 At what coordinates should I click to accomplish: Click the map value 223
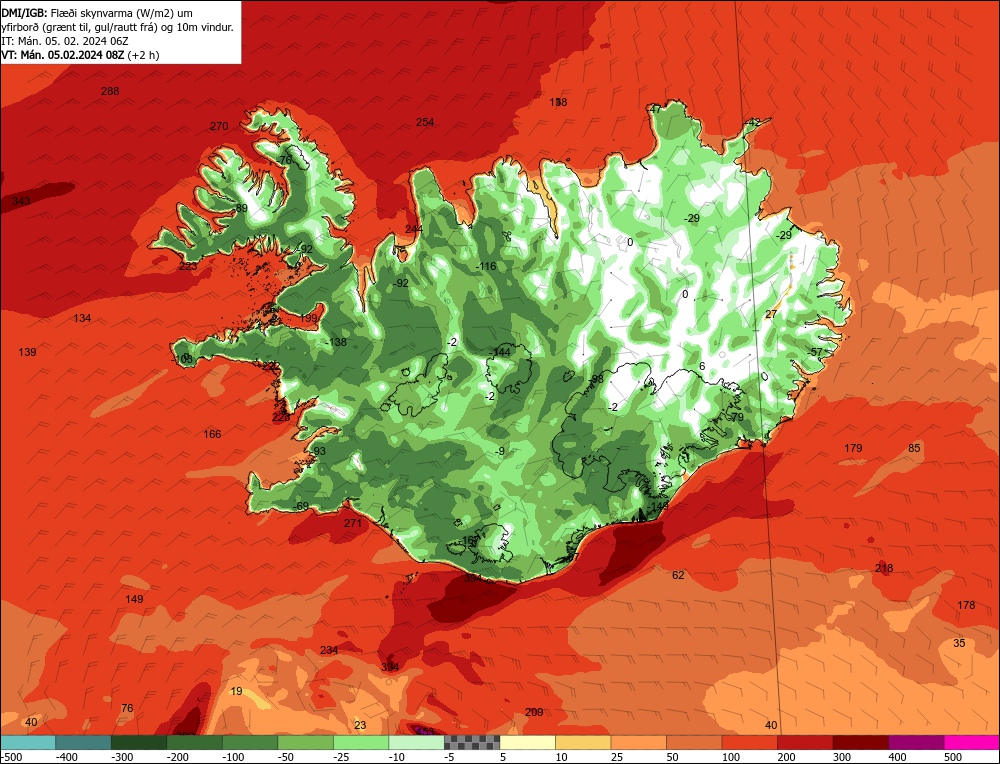click(188, 266)
